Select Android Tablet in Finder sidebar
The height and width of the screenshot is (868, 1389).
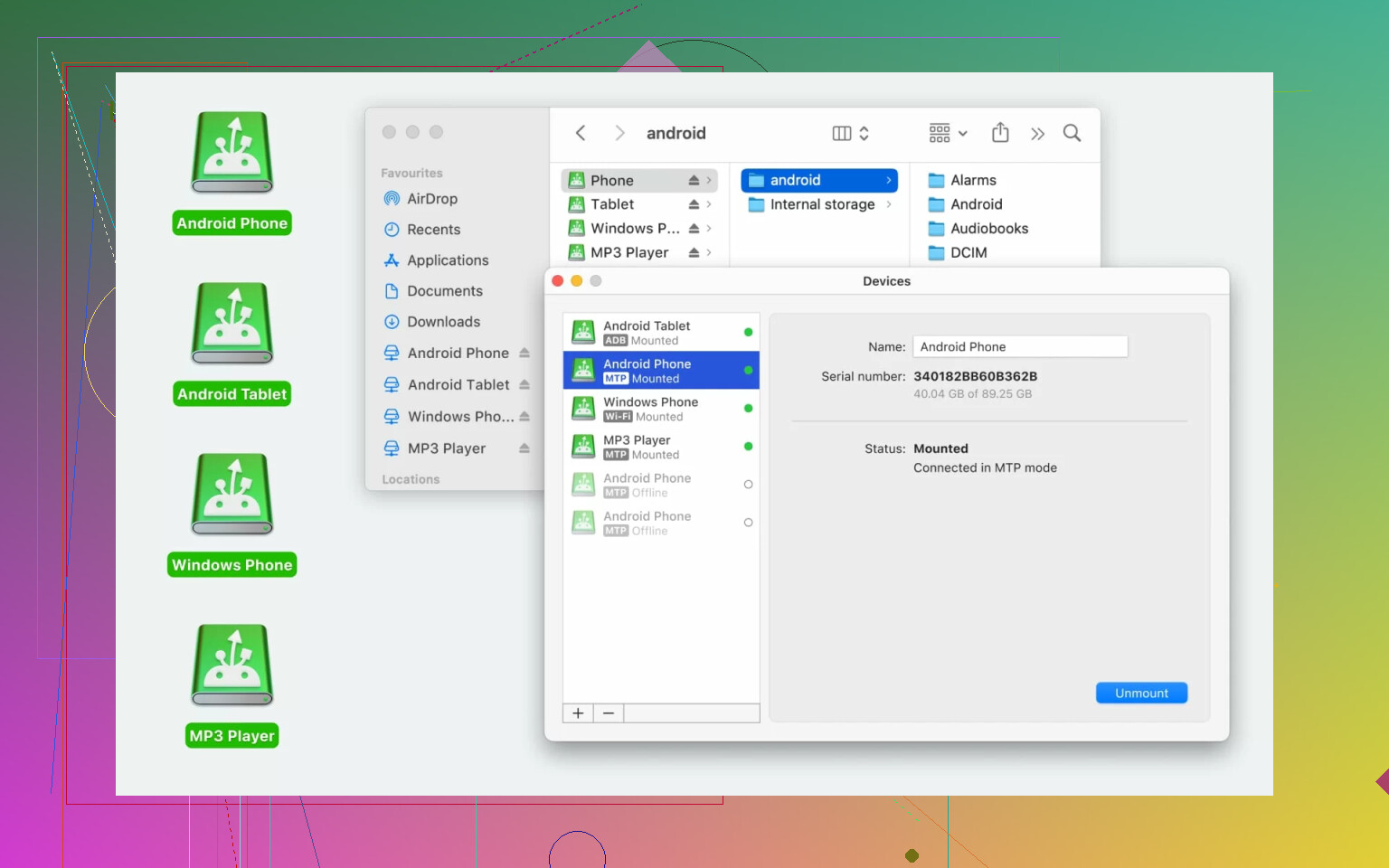pos(458,385)
